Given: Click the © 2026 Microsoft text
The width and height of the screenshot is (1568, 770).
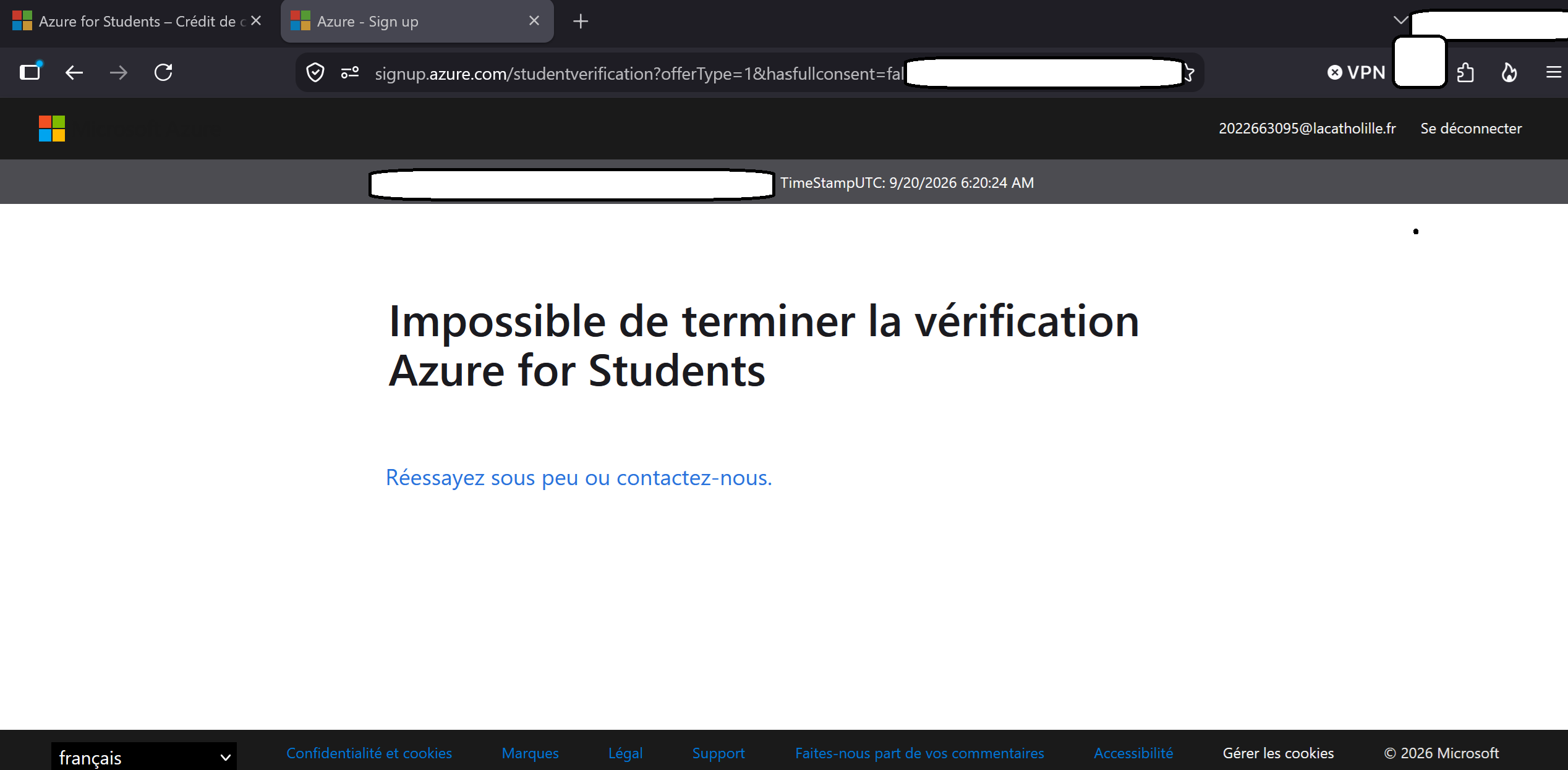Looking at the screenshot, I should [1441, 753].
